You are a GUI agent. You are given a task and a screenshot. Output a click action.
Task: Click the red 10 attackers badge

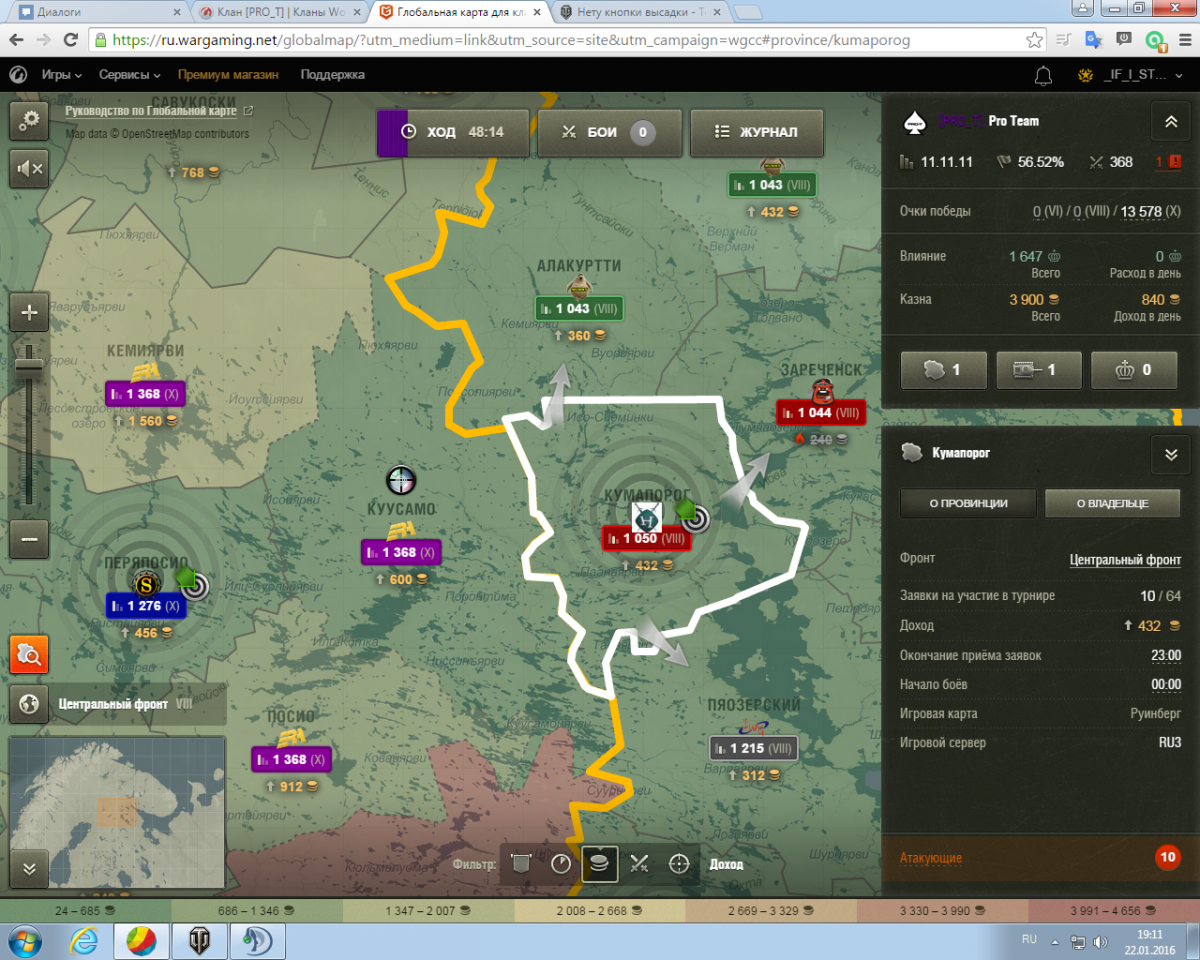coord(1166,857)
